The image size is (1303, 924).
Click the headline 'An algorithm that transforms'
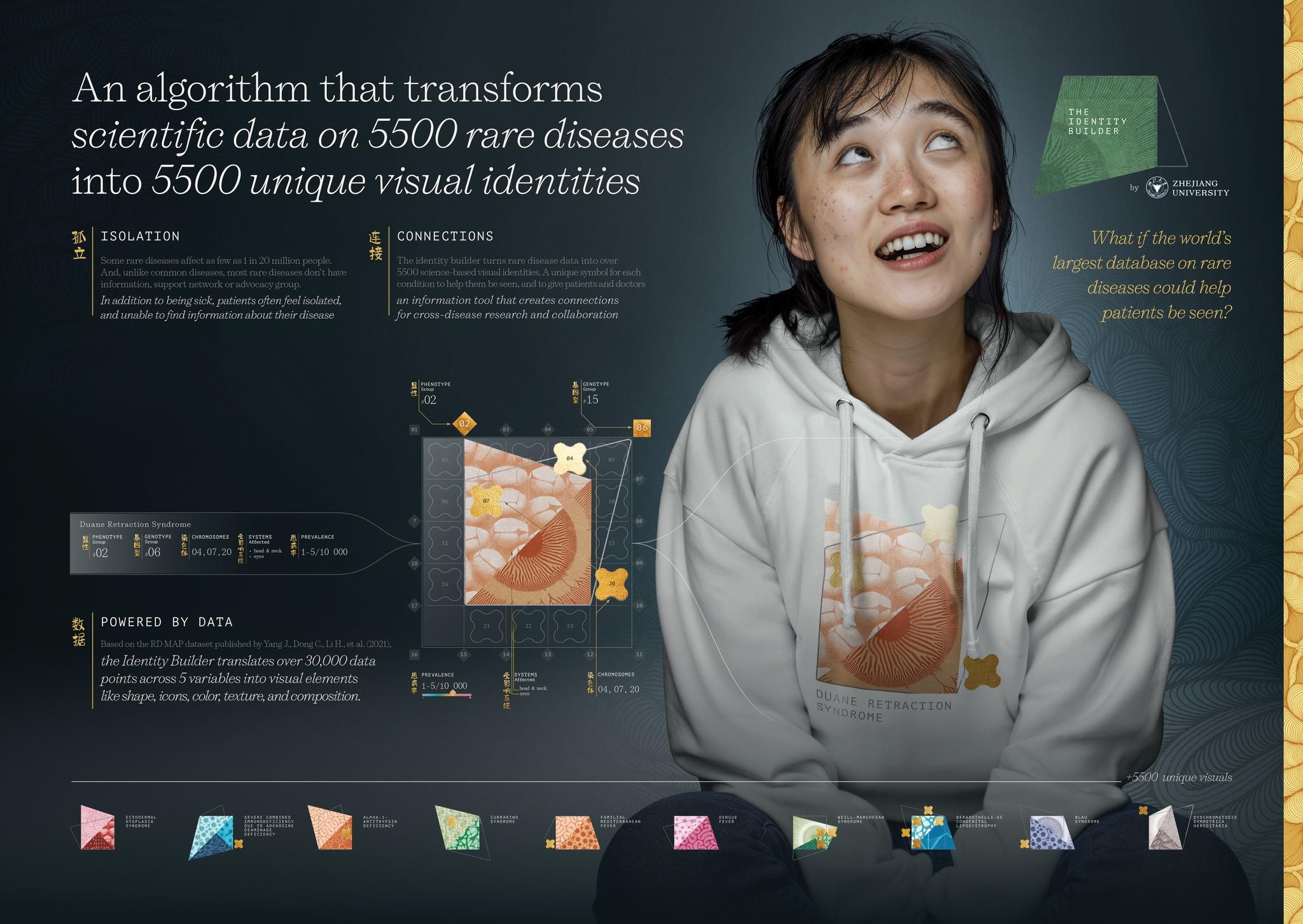(x=337, y=89)
